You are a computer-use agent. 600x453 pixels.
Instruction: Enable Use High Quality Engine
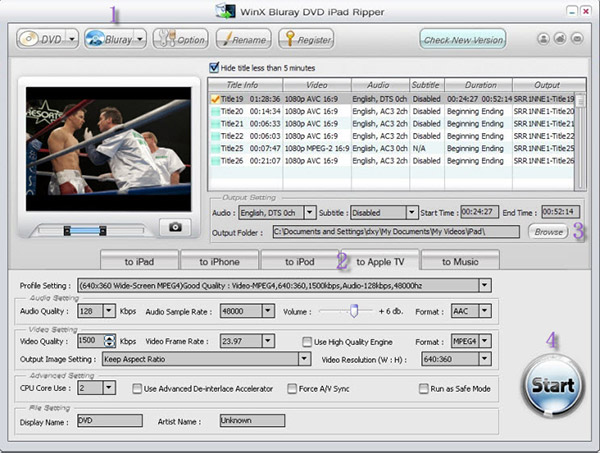click(x=307, y=342)
